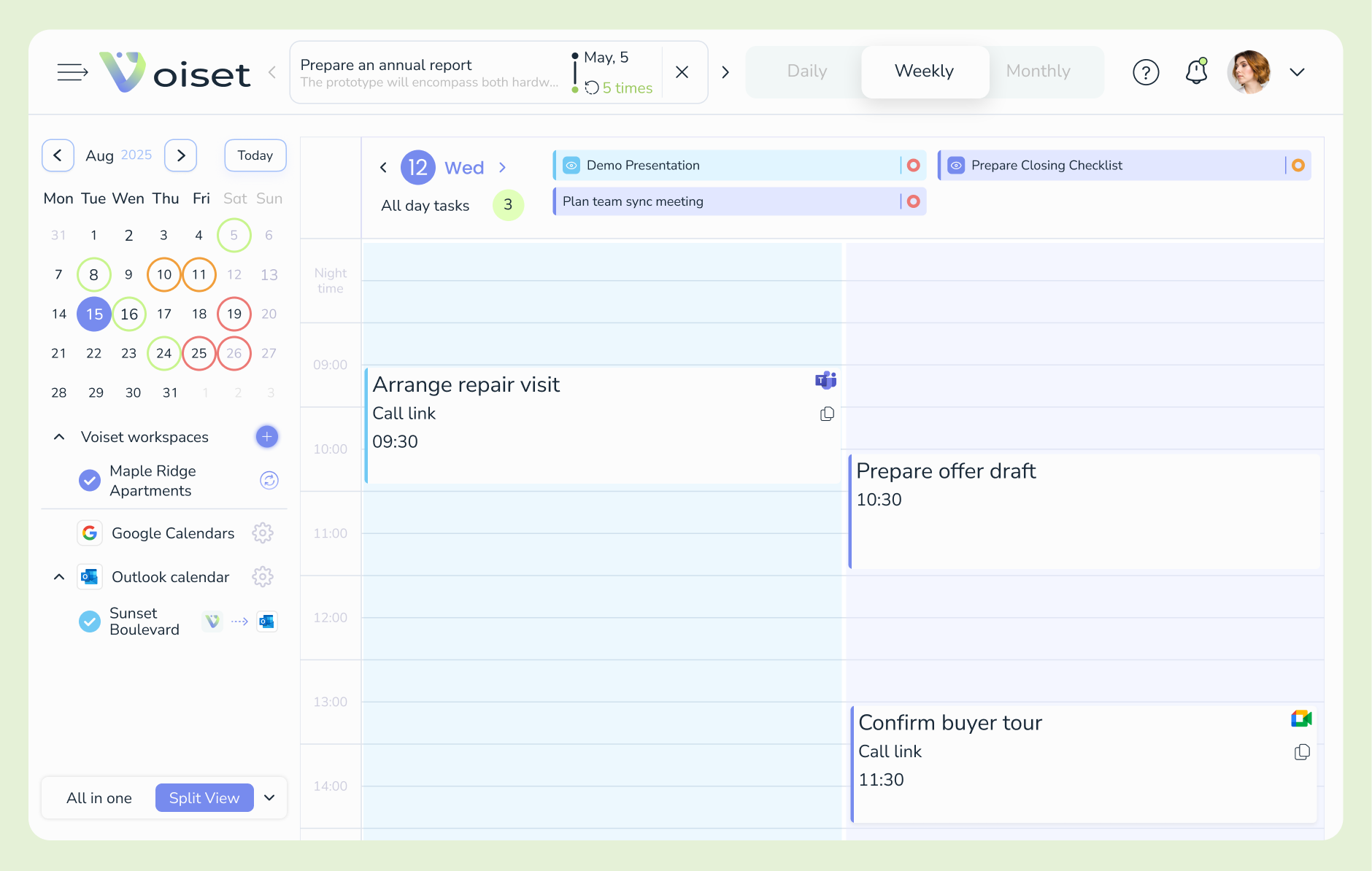Mark Plan team sync meeting status circle
The height and width of the screenshot is (871, 1372).
point(913,201)
